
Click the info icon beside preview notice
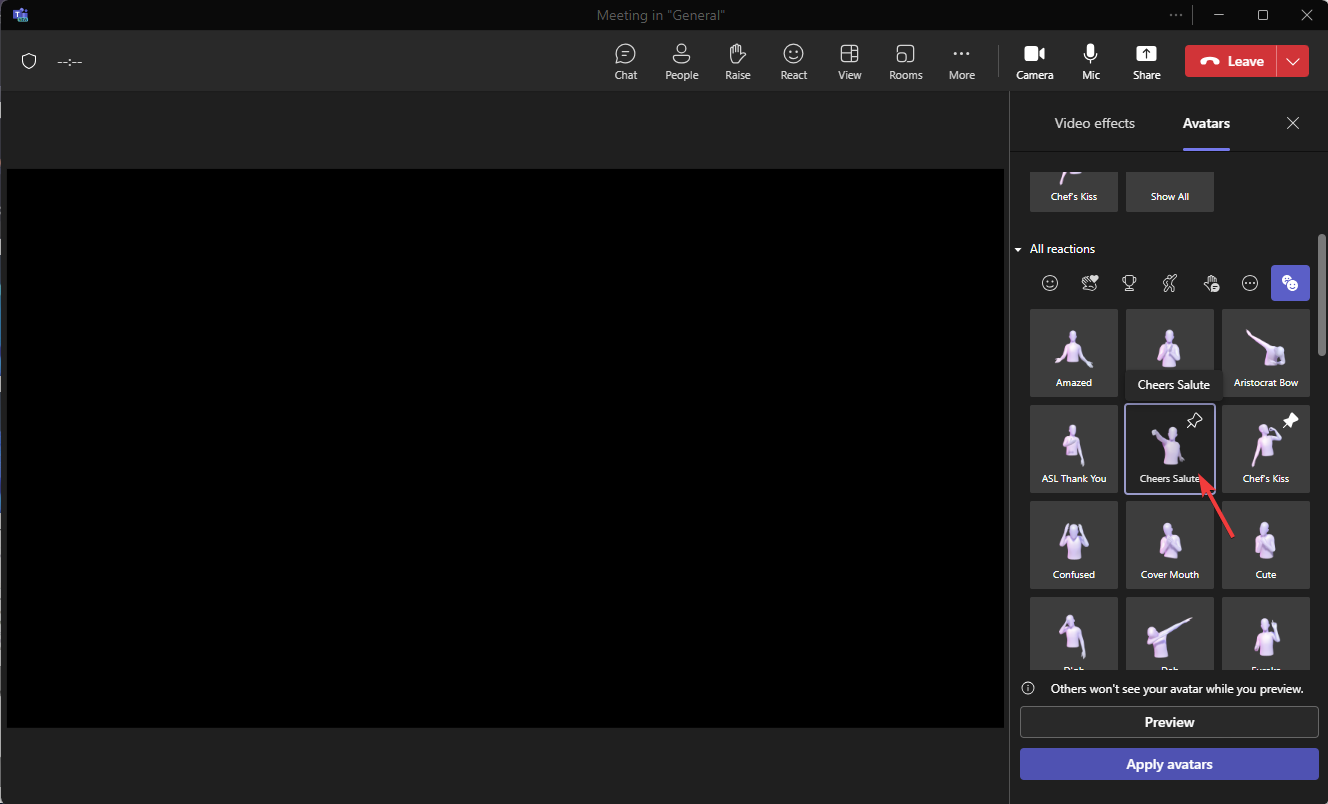point(1028,689)
